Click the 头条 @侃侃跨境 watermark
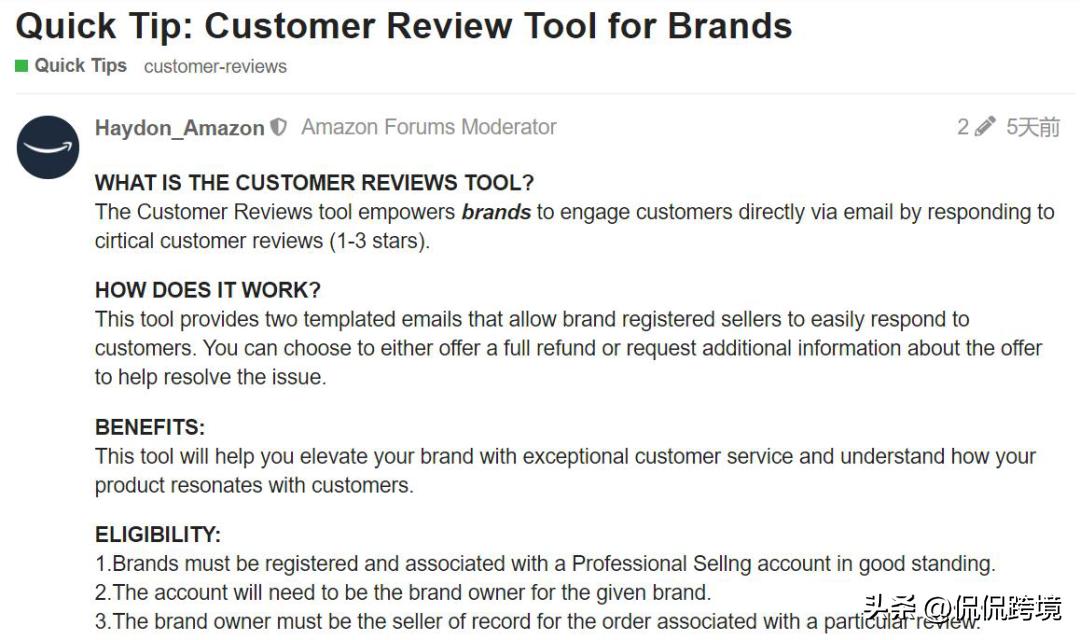The width and height of the screenshot is (1080, 640). click(961, 608)
